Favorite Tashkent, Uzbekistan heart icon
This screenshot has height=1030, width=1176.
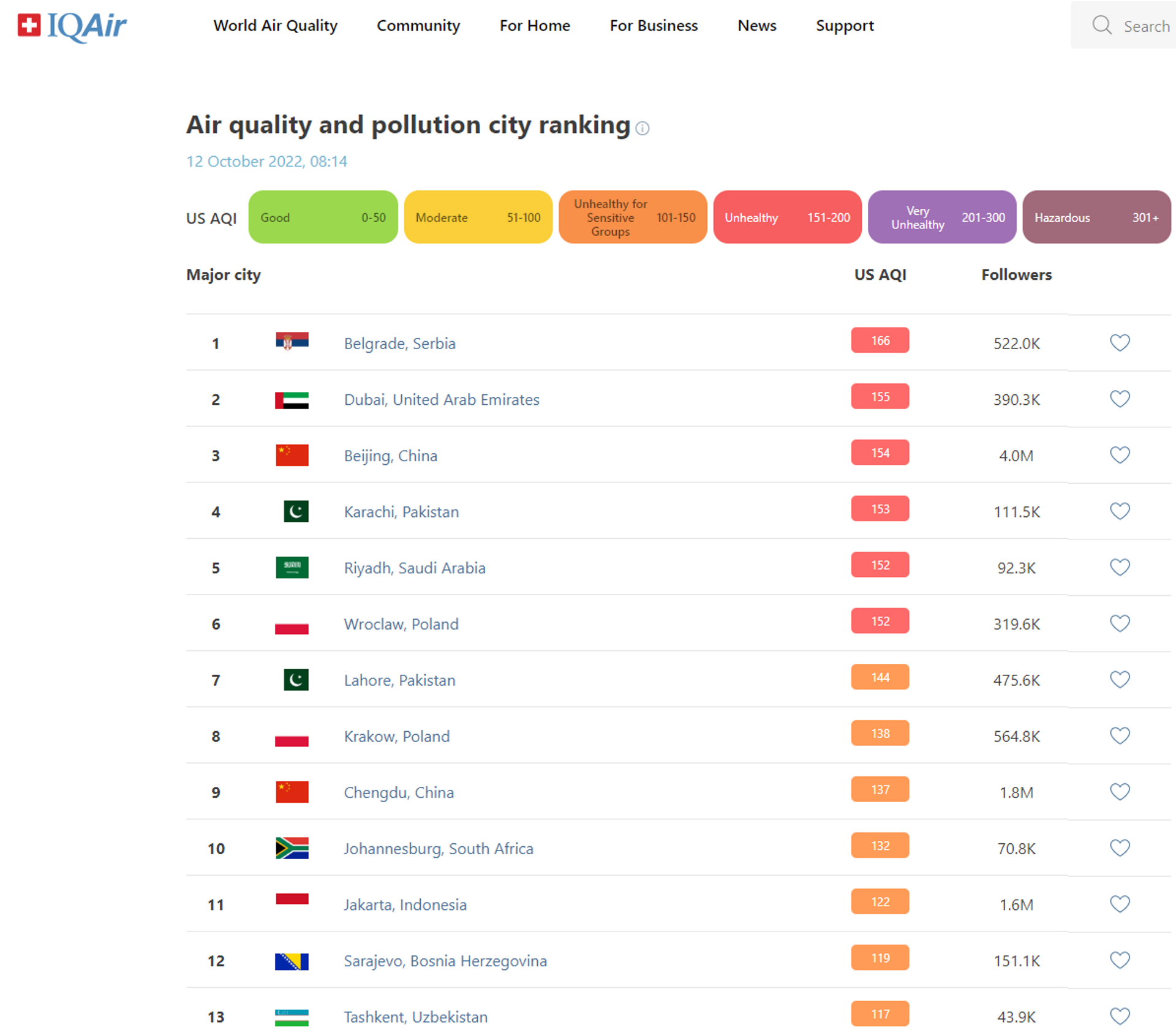tap(1120, 1017)
